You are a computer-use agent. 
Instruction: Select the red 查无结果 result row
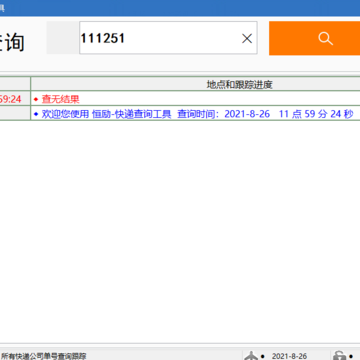tap(195, 99)
